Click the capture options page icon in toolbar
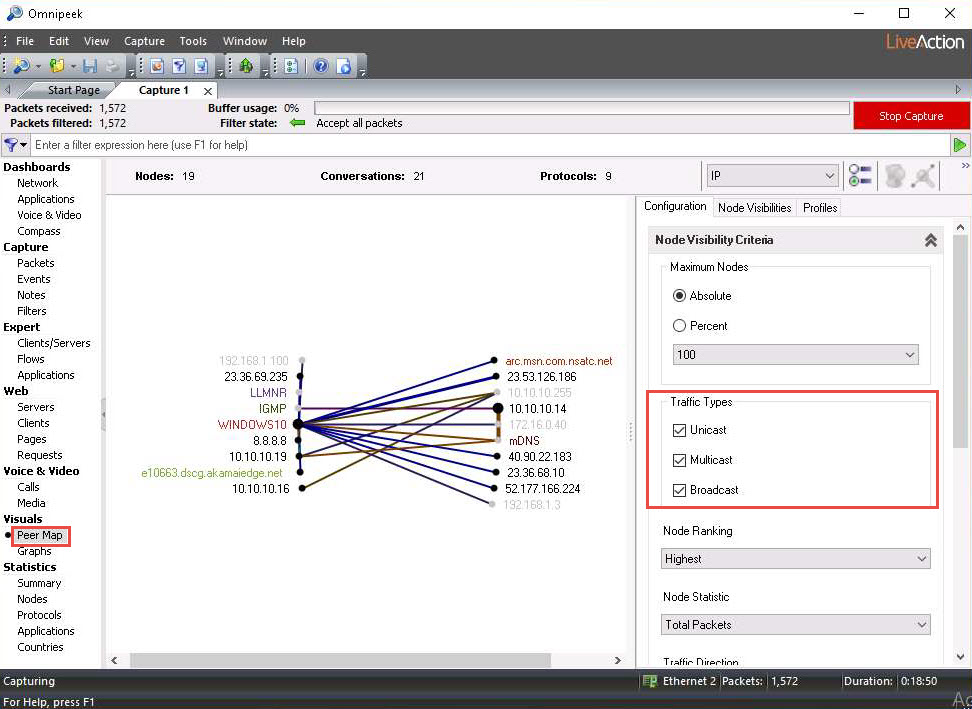972x709 pixels. point(157,66)
